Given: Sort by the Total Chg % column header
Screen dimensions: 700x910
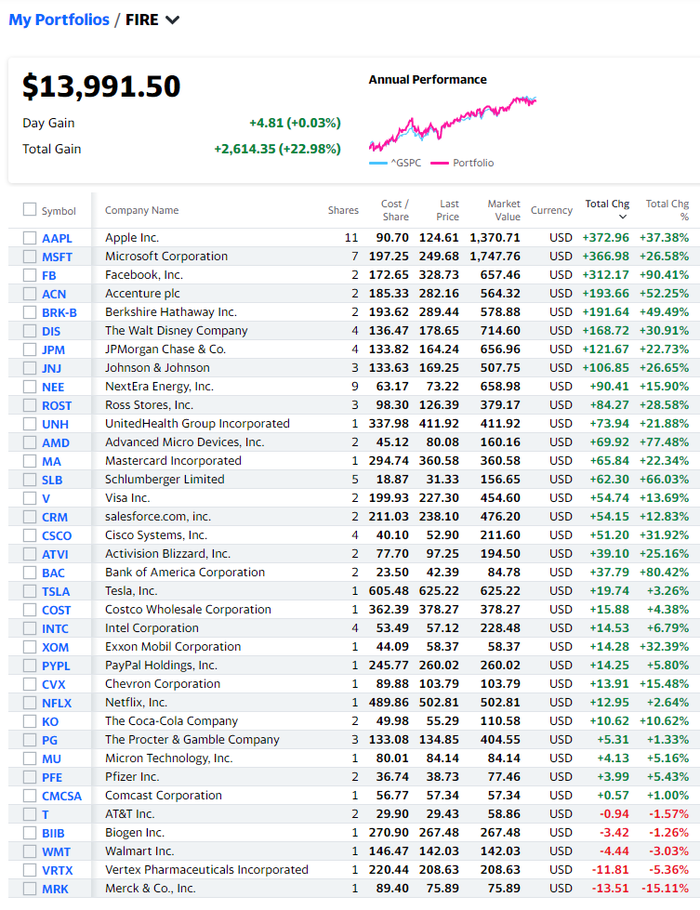Looking at the screenshot, I should 667,210.
